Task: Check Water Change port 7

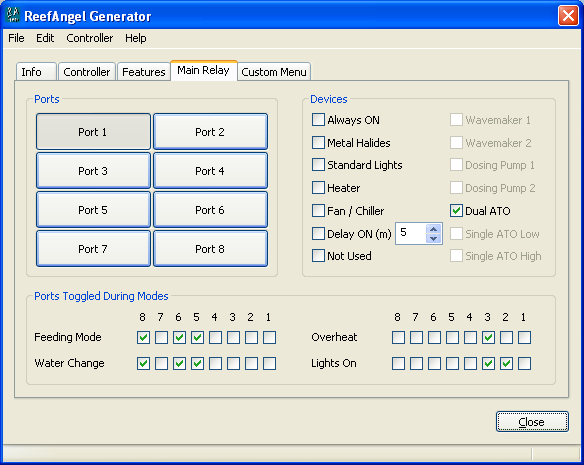Action: click(161, 364)
